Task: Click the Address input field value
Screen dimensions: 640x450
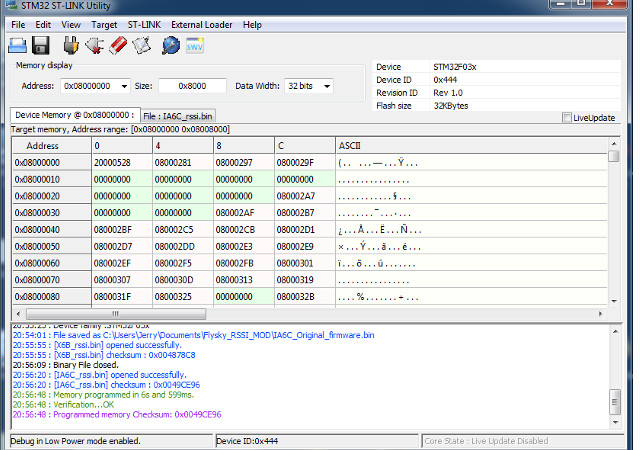Action: [x=87, y=86]
